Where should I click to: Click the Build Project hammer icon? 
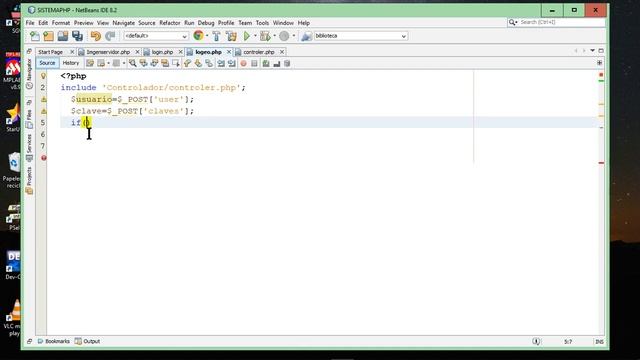216,36
